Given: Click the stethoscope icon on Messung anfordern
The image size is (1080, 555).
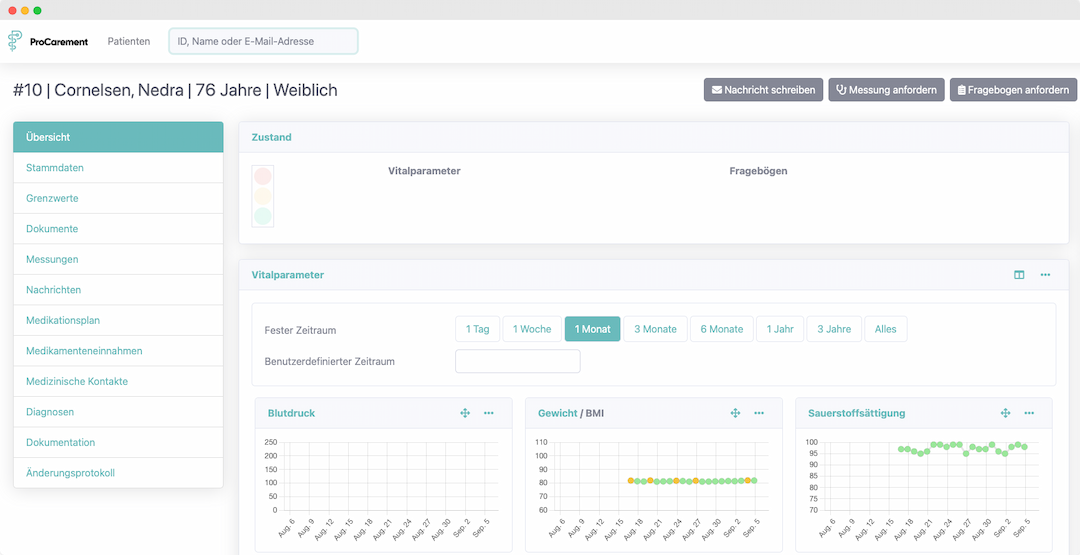Looking at the screenshot, I should tap(841, 90).
